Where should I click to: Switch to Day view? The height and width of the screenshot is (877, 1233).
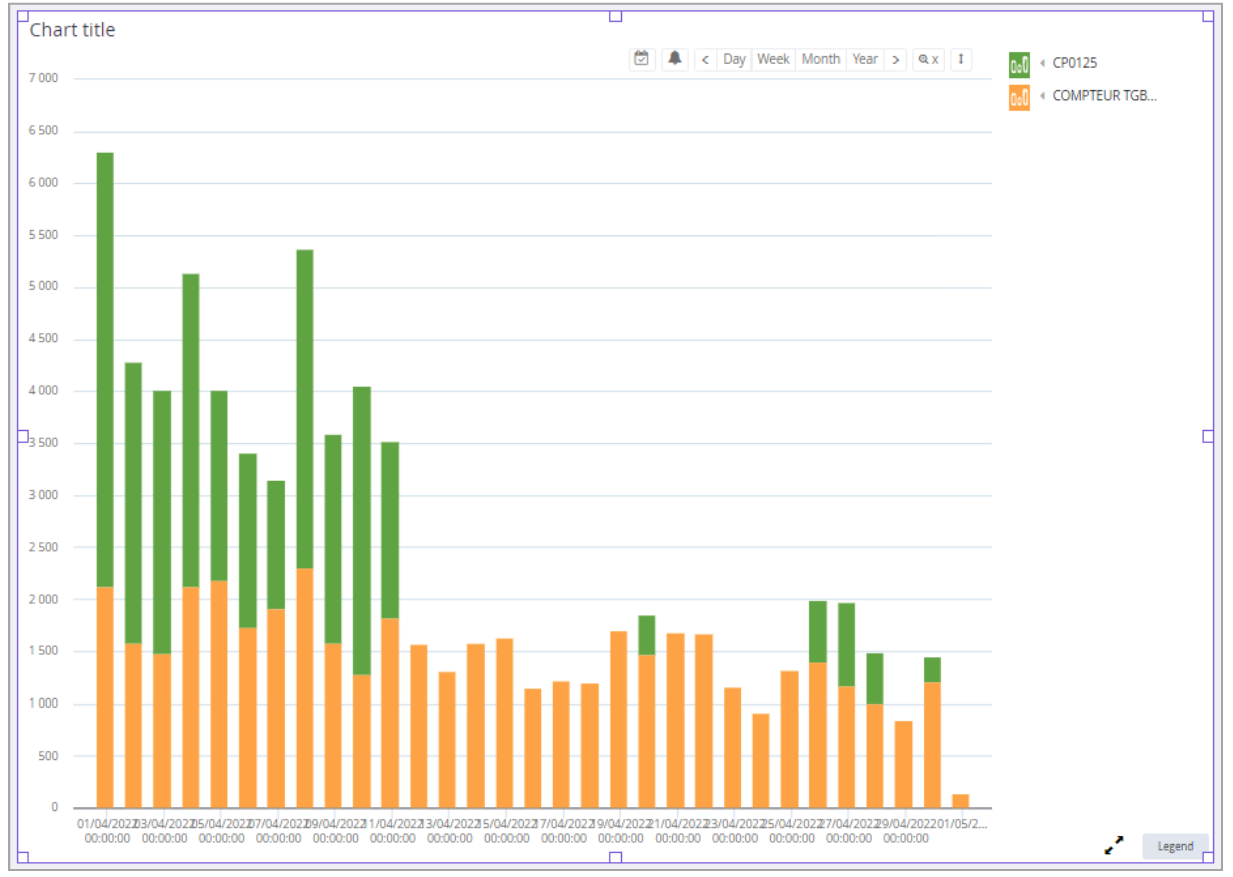coord(734,60)
